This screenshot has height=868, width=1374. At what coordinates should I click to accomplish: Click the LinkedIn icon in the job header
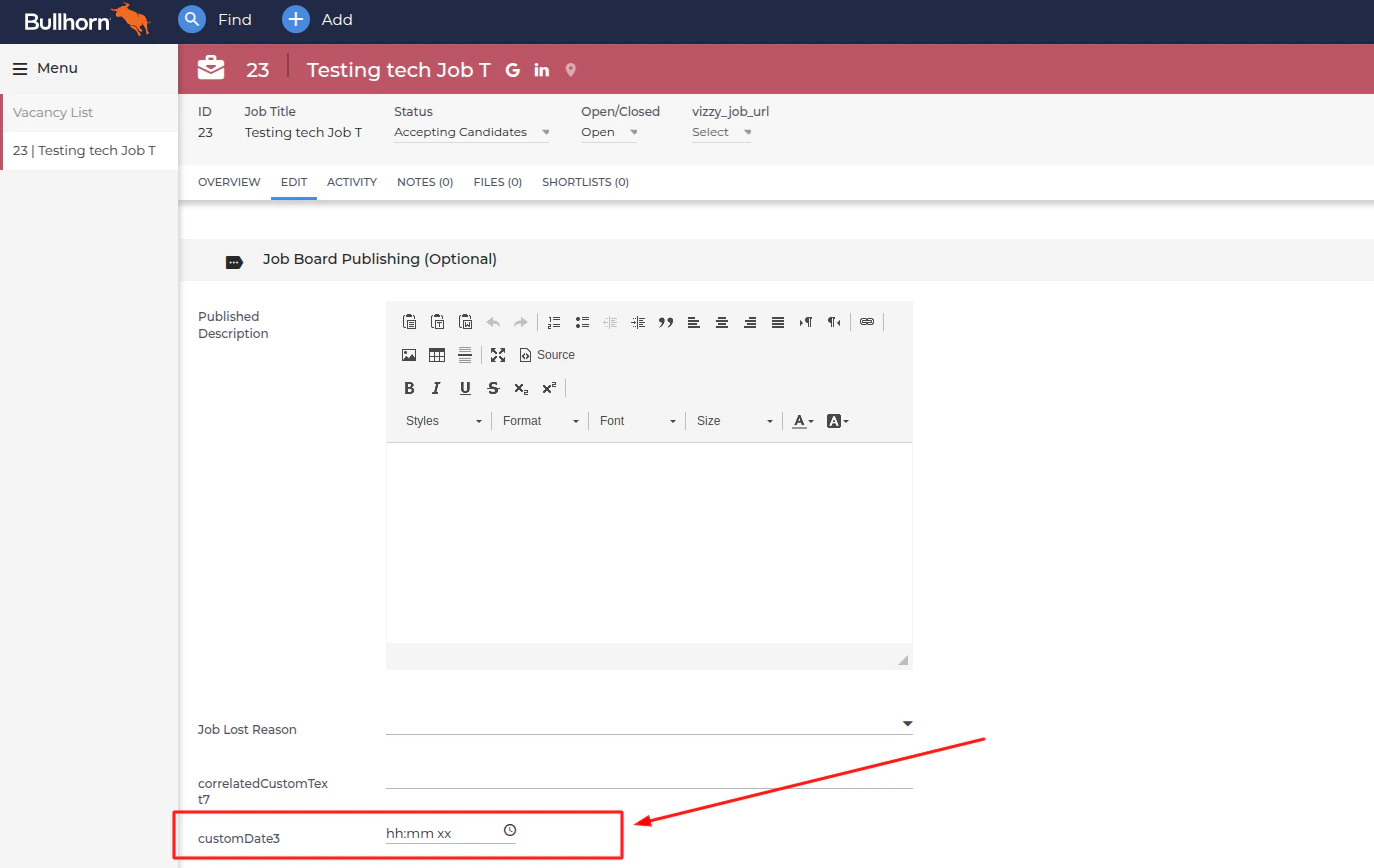542,70
